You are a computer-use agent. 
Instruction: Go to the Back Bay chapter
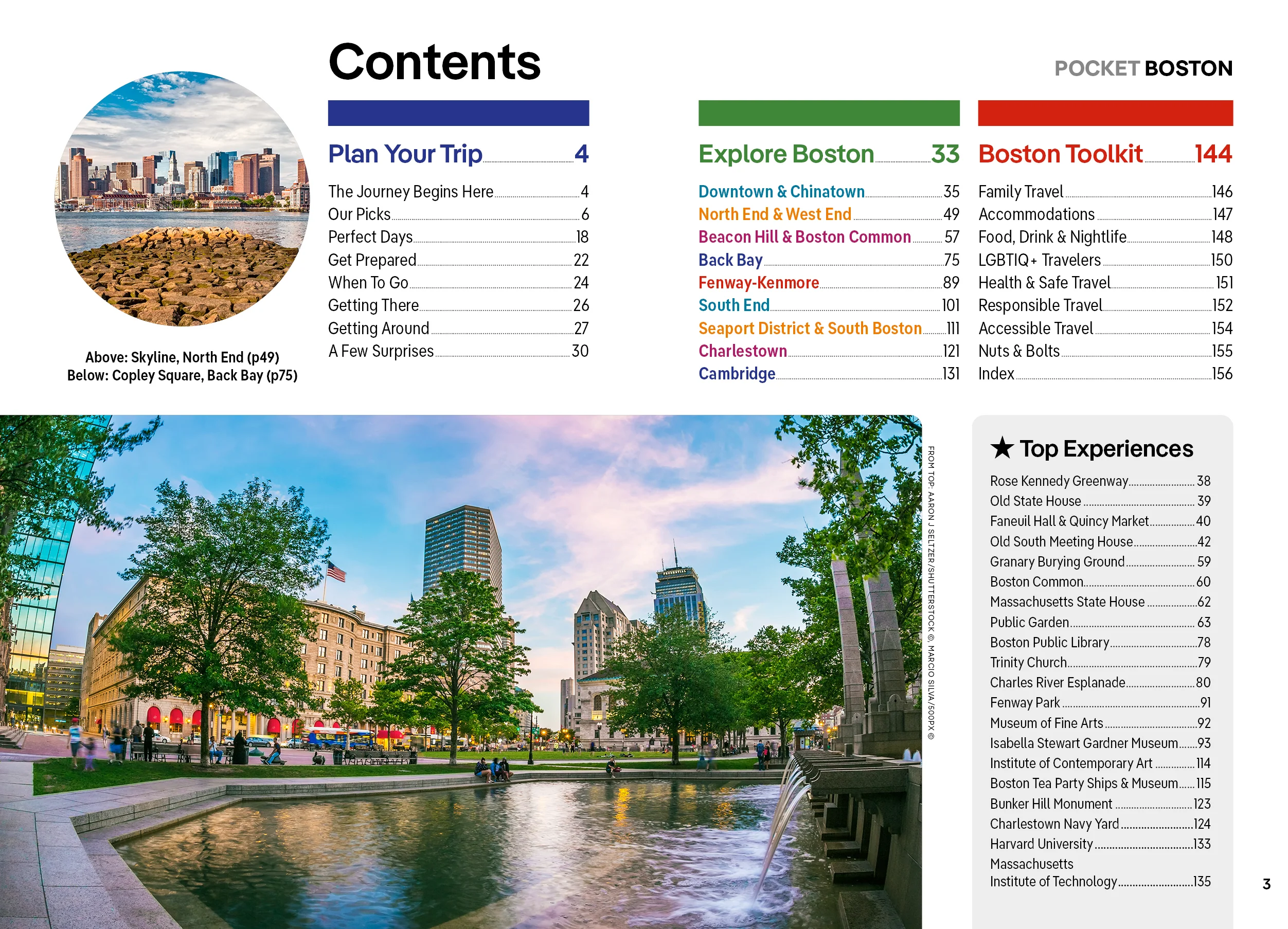tap(730, 260)
